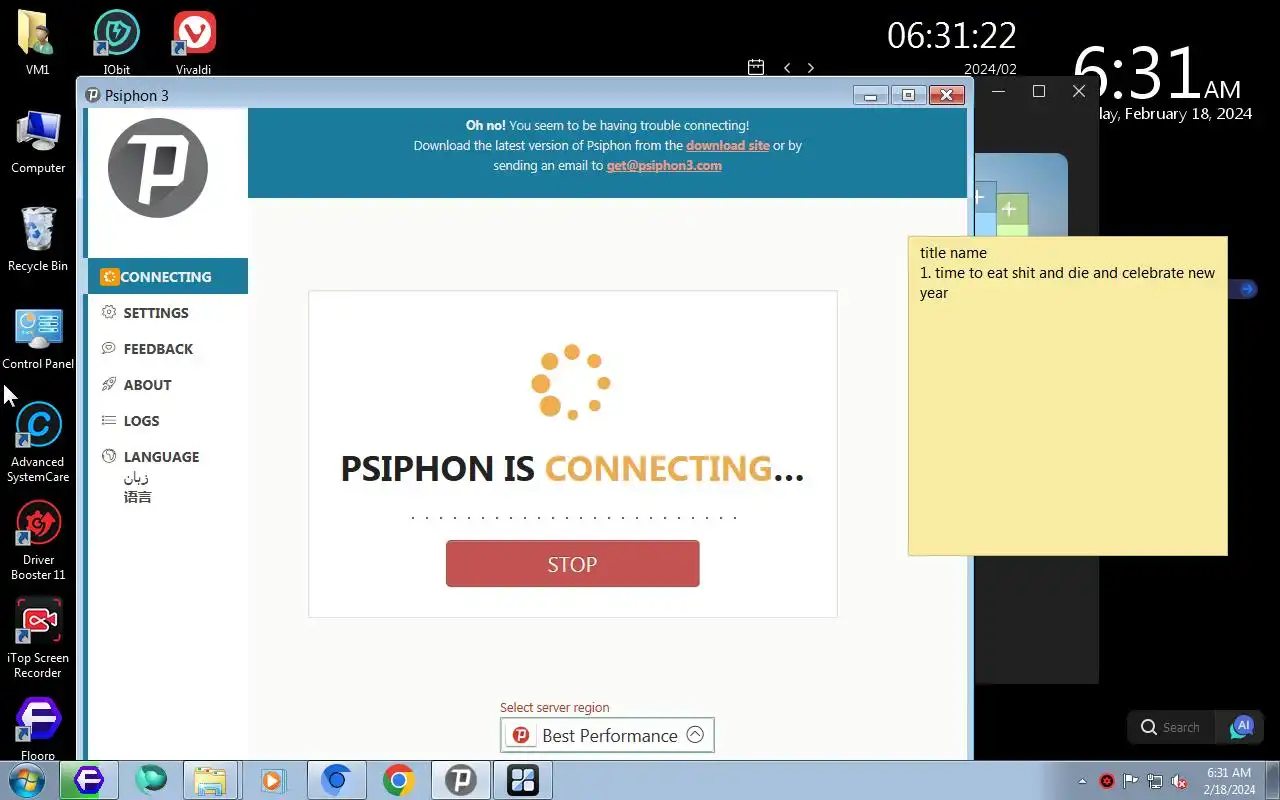Click the green plus tile in background window
This screenshot has width=1280, height=800.
(x=1010, y=209)
